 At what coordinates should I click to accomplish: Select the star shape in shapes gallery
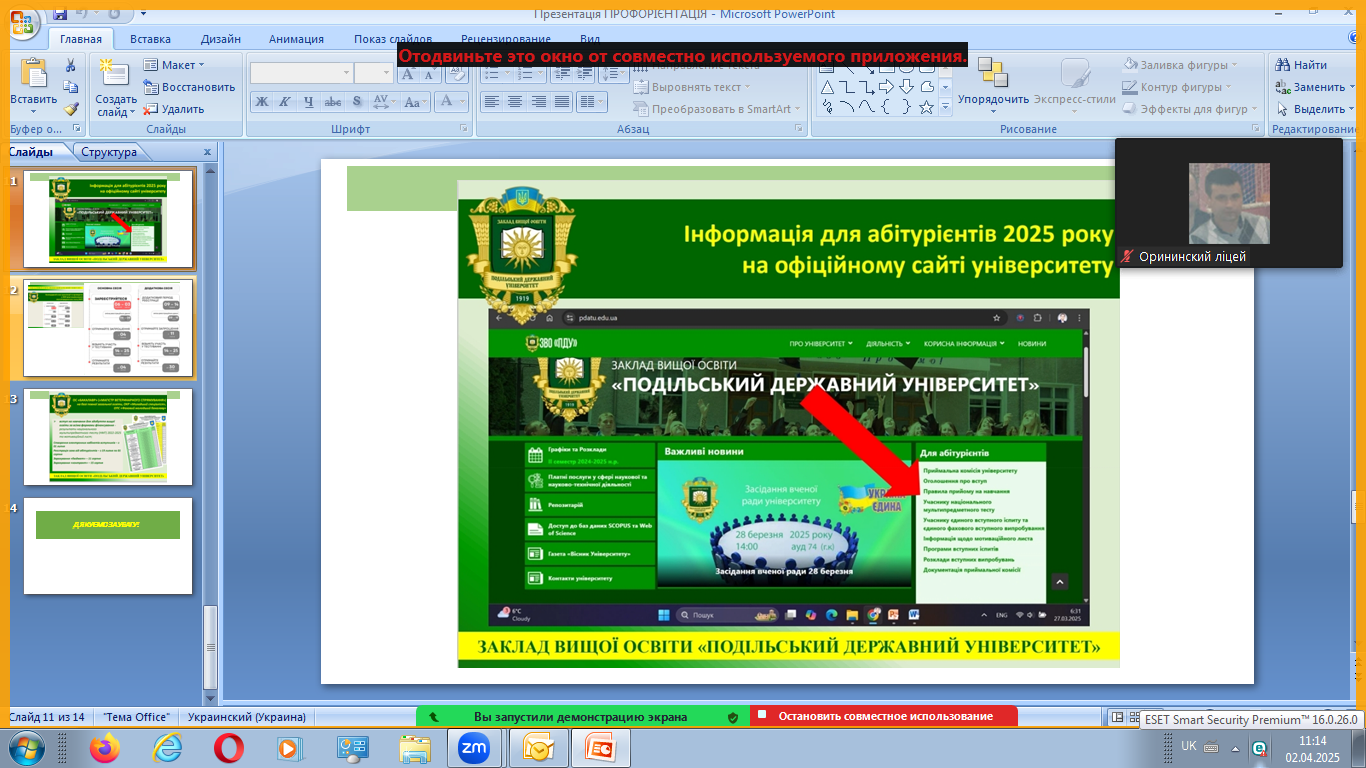[x=926, y=107]
